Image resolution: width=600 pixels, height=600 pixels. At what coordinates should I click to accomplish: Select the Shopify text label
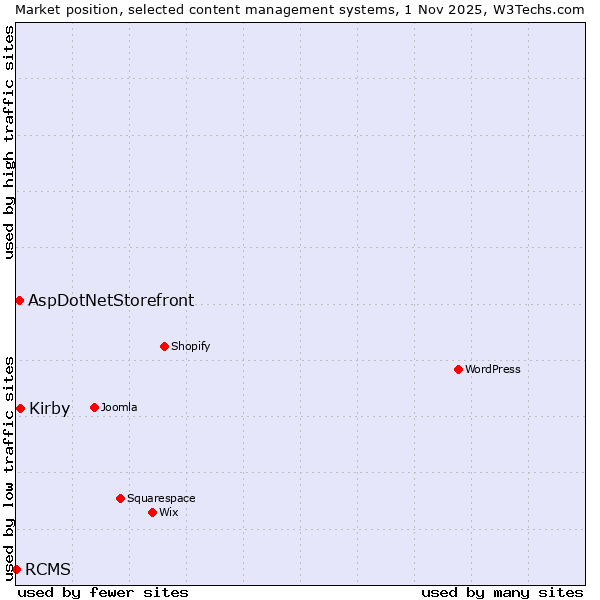[x=190, y=346]
